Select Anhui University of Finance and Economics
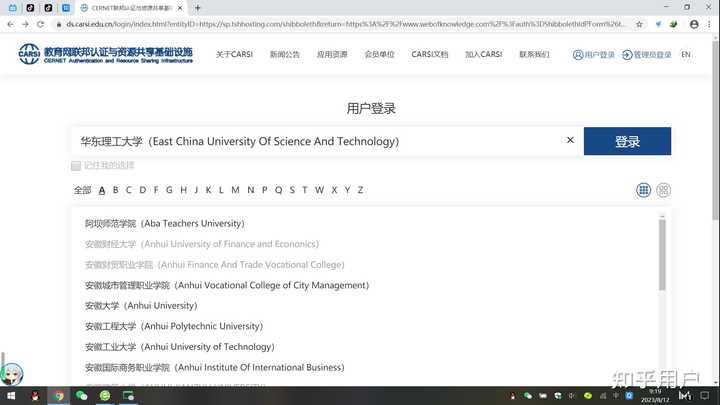720x405 pixels. click(202, 244)
